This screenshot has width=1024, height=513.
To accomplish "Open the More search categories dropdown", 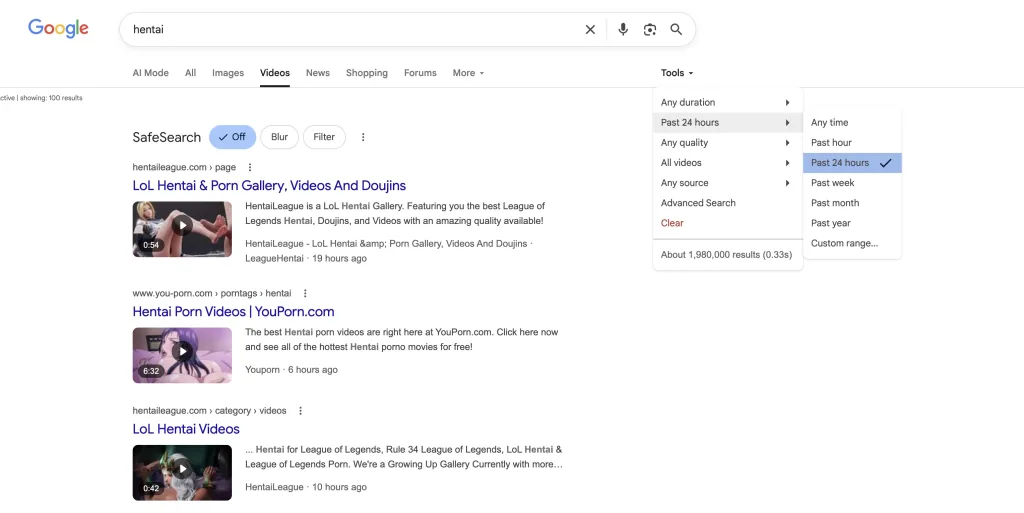I will [x=468, y=73].
